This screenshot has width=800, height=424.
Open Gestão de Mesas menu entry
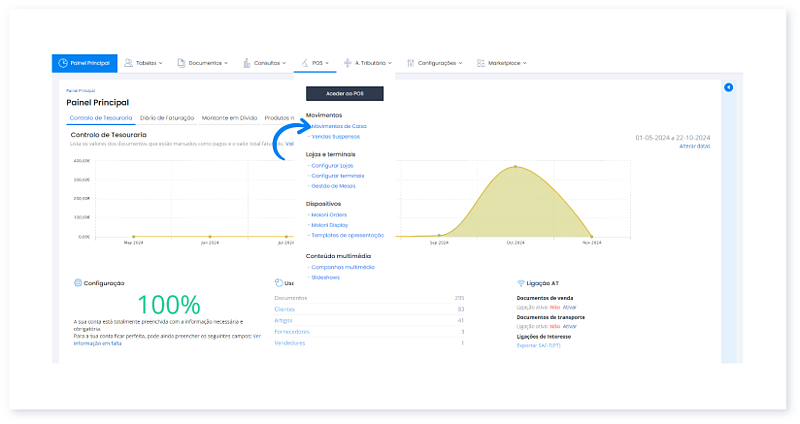(x=333, y=185)
